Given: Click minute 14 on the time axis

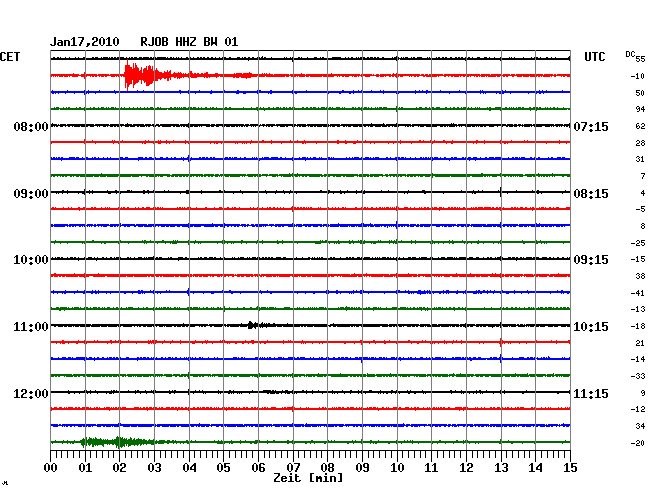Looking at the screenshot, I should tap(535, 467).
